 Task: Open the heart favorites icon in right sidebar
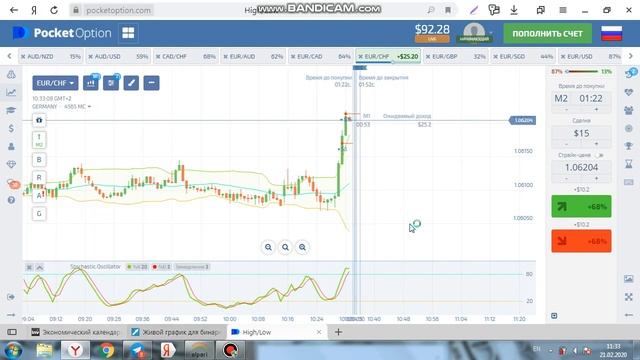[x=629, y=92]
